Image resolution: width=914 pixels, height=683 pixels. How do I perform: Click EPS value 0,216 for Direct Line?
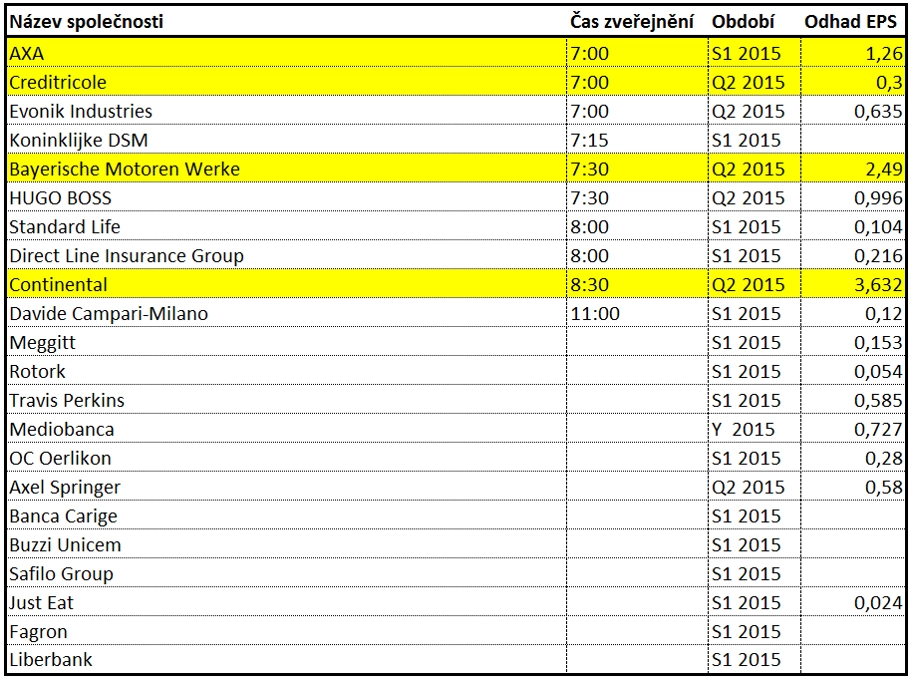click(878, 255)
